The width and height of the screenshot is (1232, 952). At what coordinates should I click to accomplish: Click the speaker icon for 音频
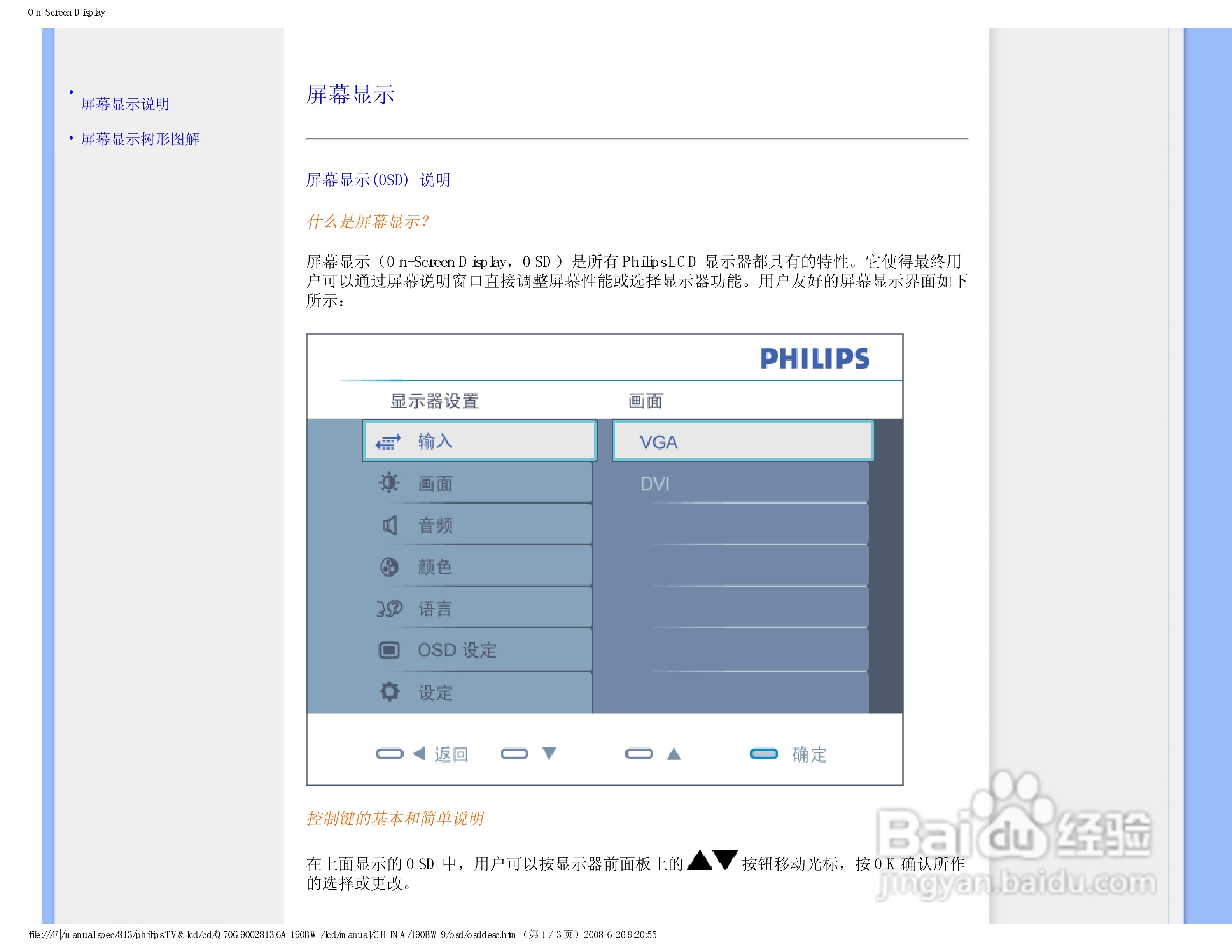pos(389,525)
